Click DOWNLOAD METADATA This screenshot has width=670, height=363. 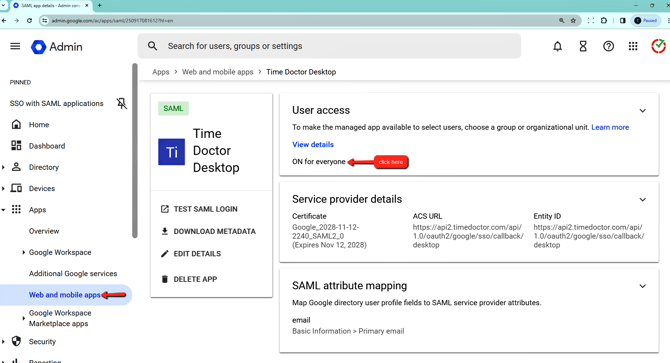(x=208, y=231)
